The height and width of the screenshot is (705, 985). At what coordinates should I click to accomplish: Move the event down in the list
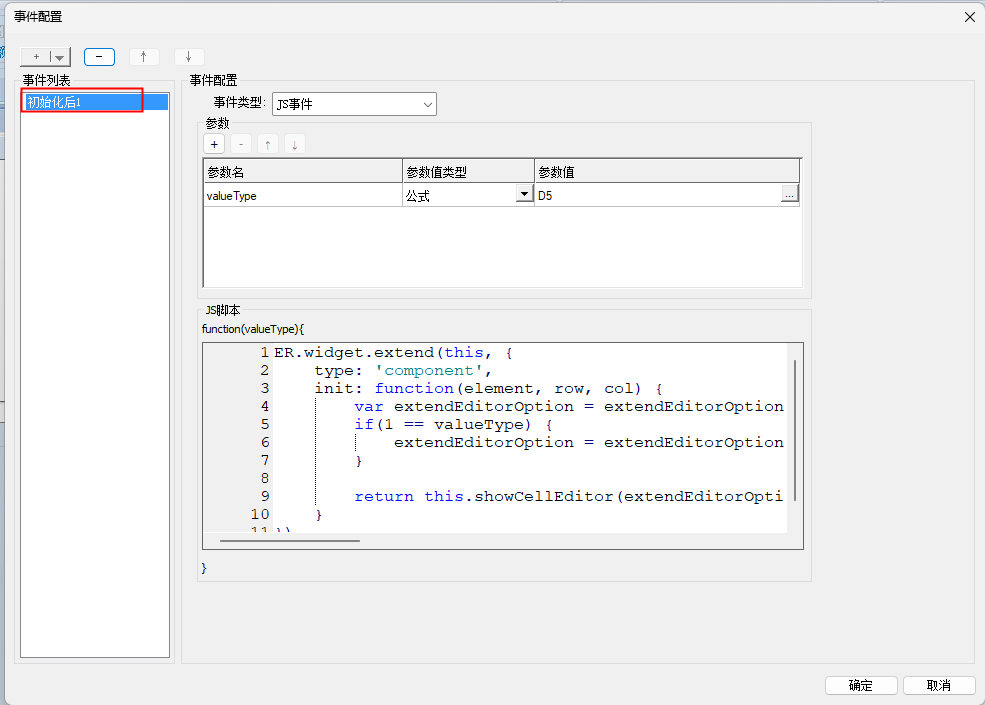coord(188,57)
